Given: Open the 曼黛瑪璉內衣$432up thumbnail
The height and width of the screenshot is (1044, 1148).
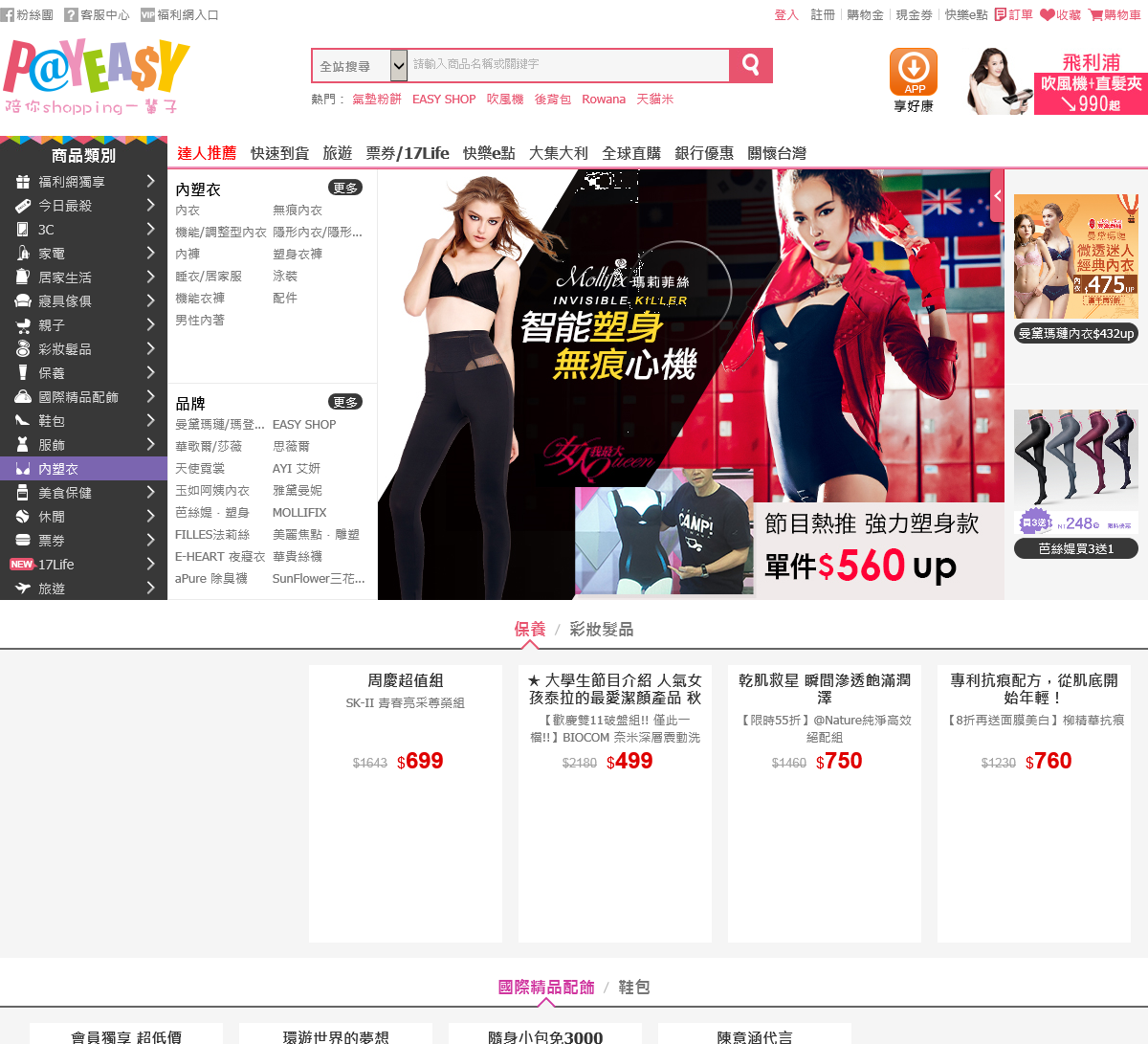Looking at the screenshot, I should pos(1076,268).
